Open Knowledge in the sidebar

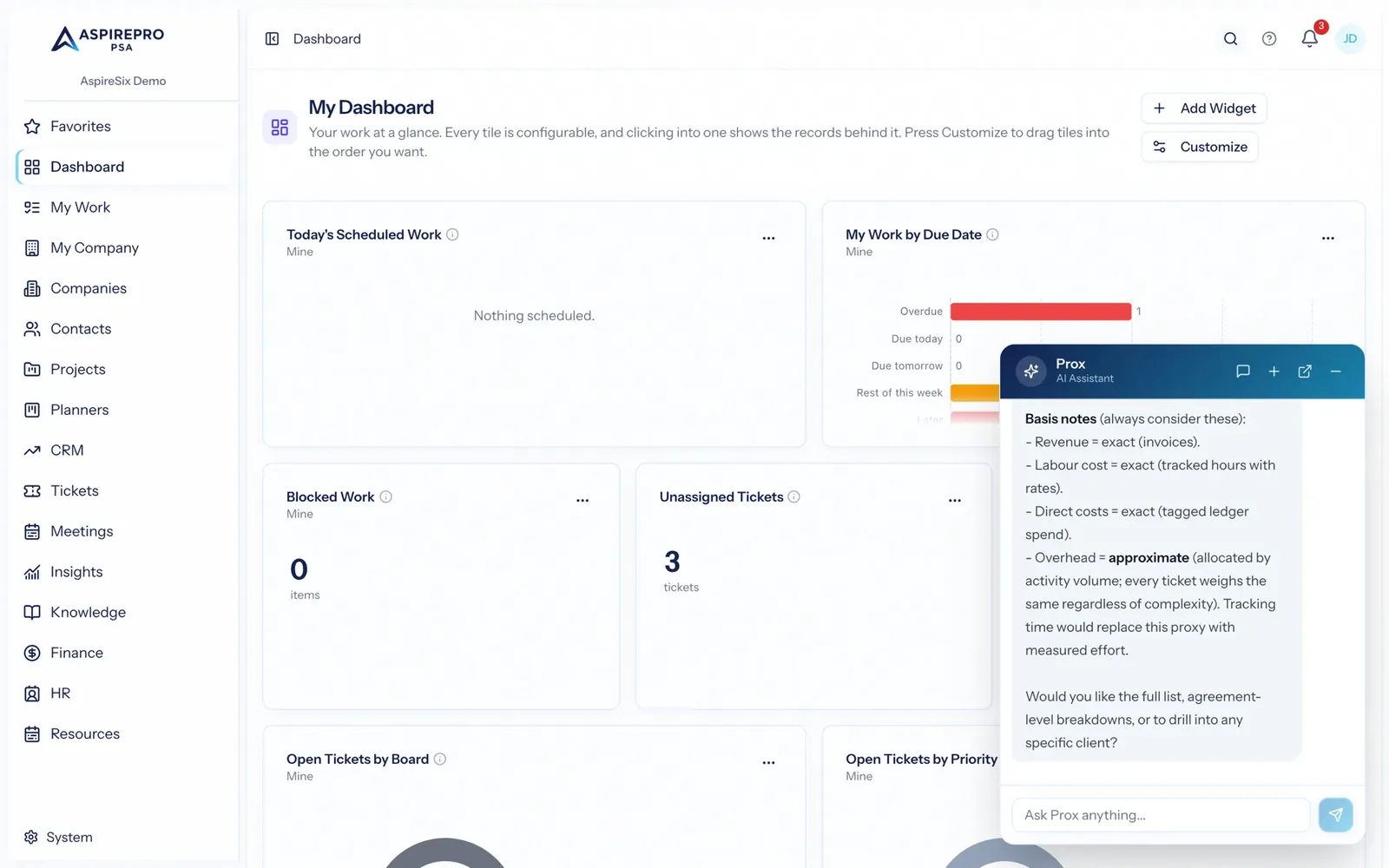[x=124, y=613]
